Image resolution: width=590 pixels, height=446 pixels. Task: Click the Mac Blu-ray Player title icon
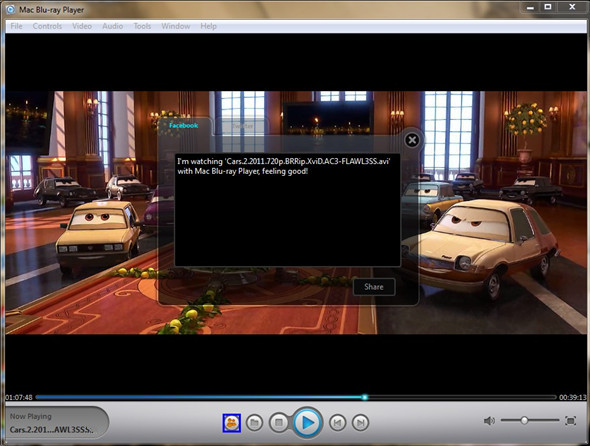tap(10, 9)
